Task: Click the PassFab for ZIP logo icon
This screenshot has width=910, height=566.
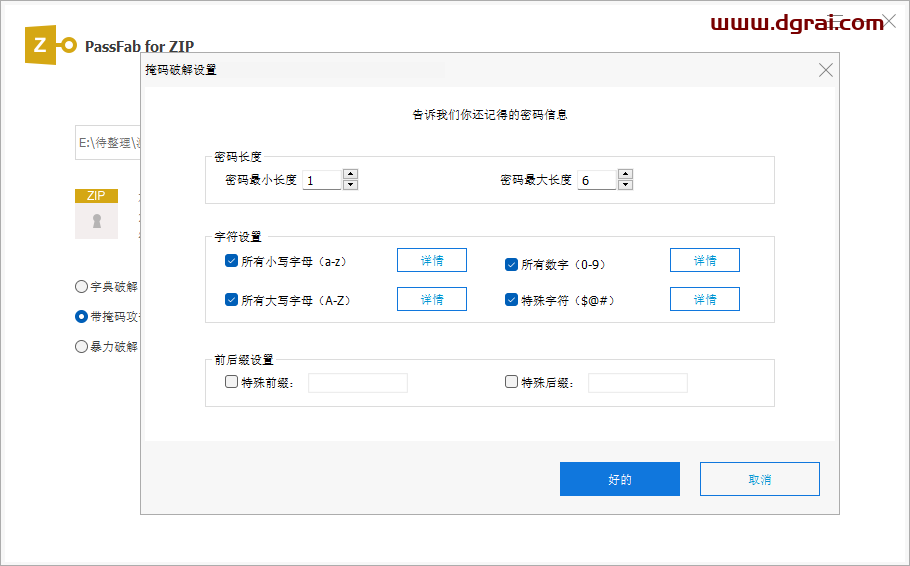Action: pyautogui.click(x=50, y=46)
